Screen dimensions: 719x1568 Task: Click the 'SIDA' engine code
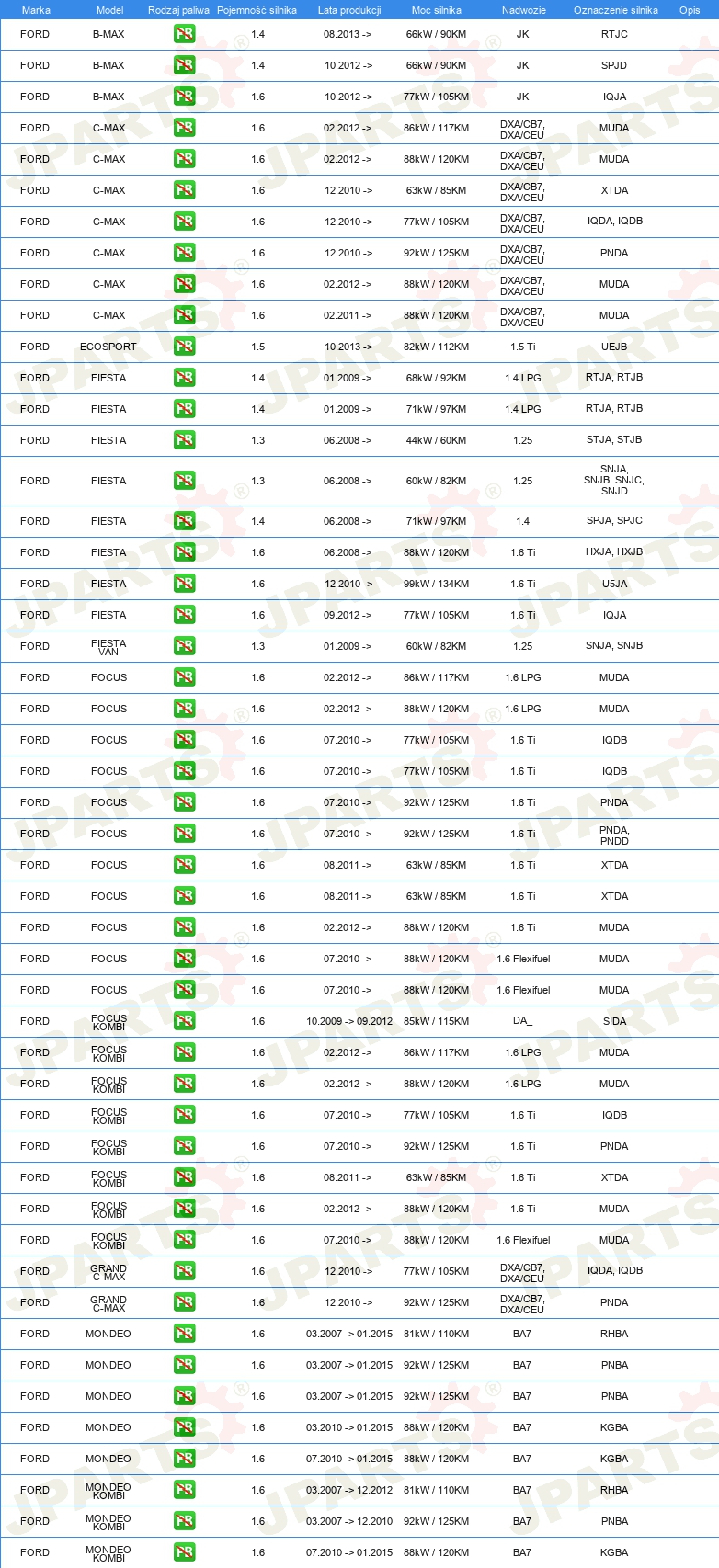614,1021
